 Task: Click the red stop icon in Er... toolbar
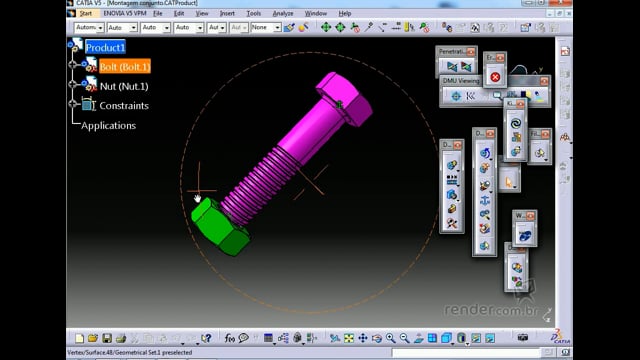pos(495,77)
